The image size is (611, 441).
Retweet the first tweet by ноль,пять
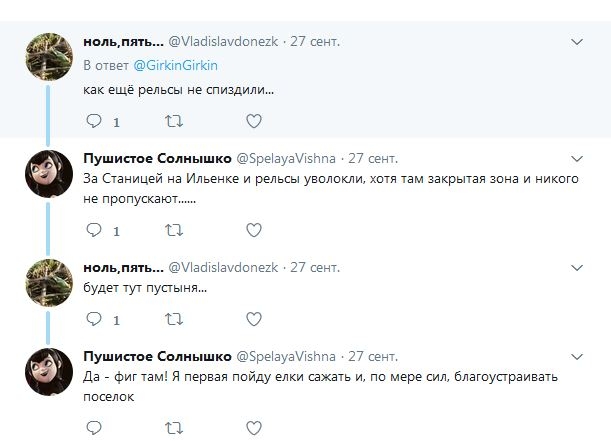click(x=173, y=122)
